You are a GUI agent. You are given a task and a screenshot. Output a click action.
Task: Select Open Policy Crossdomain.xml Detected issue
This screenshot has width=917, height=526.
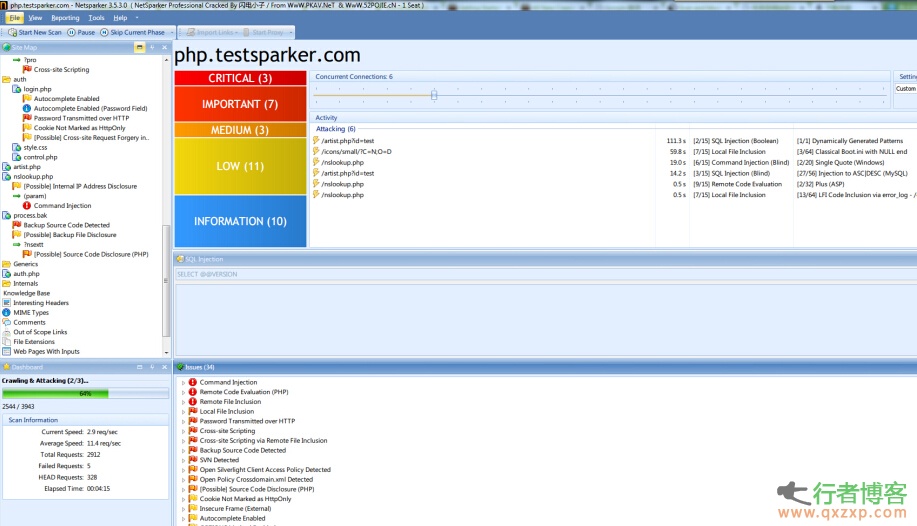[x=256, y=479]
